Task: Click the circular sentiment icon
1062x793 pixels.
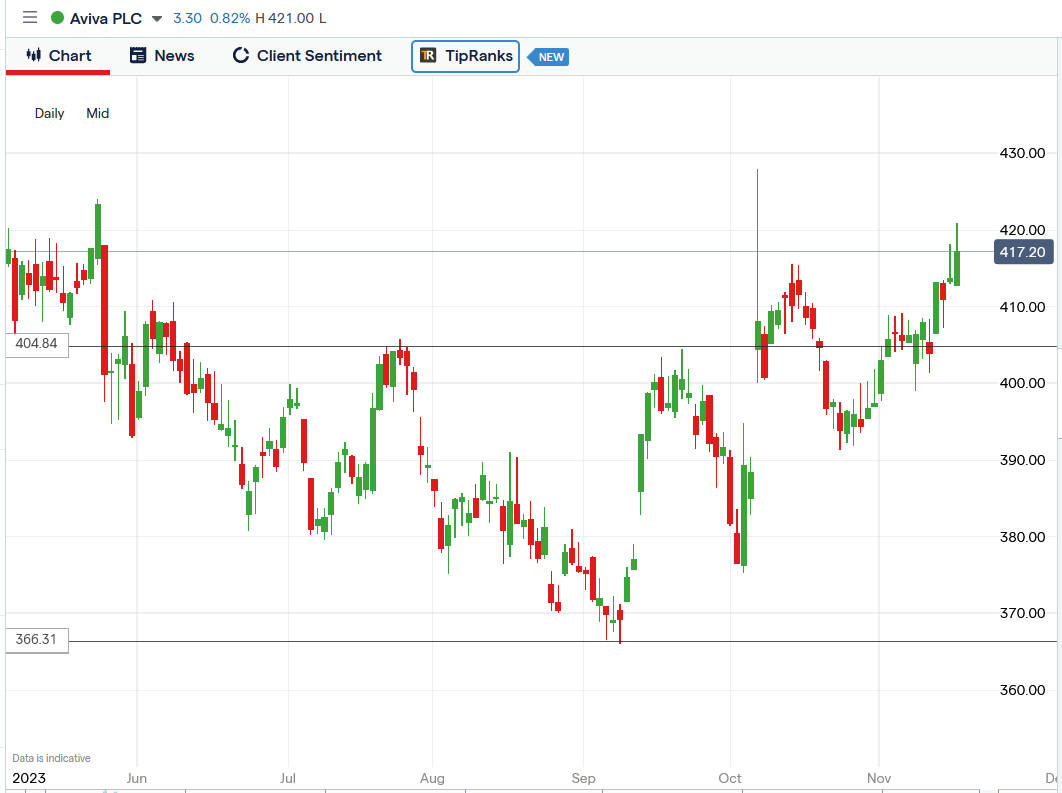Action: [x=240, y=56]
